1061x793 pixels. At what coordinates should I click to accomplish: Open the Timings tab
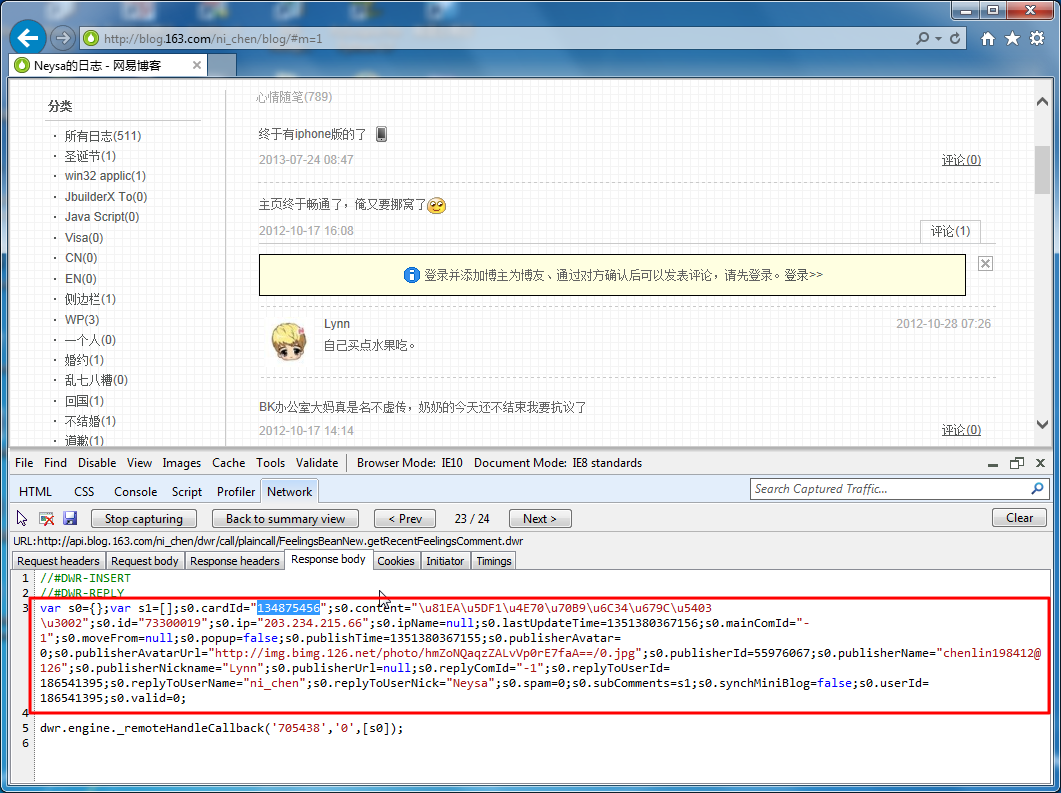point(493,561)
